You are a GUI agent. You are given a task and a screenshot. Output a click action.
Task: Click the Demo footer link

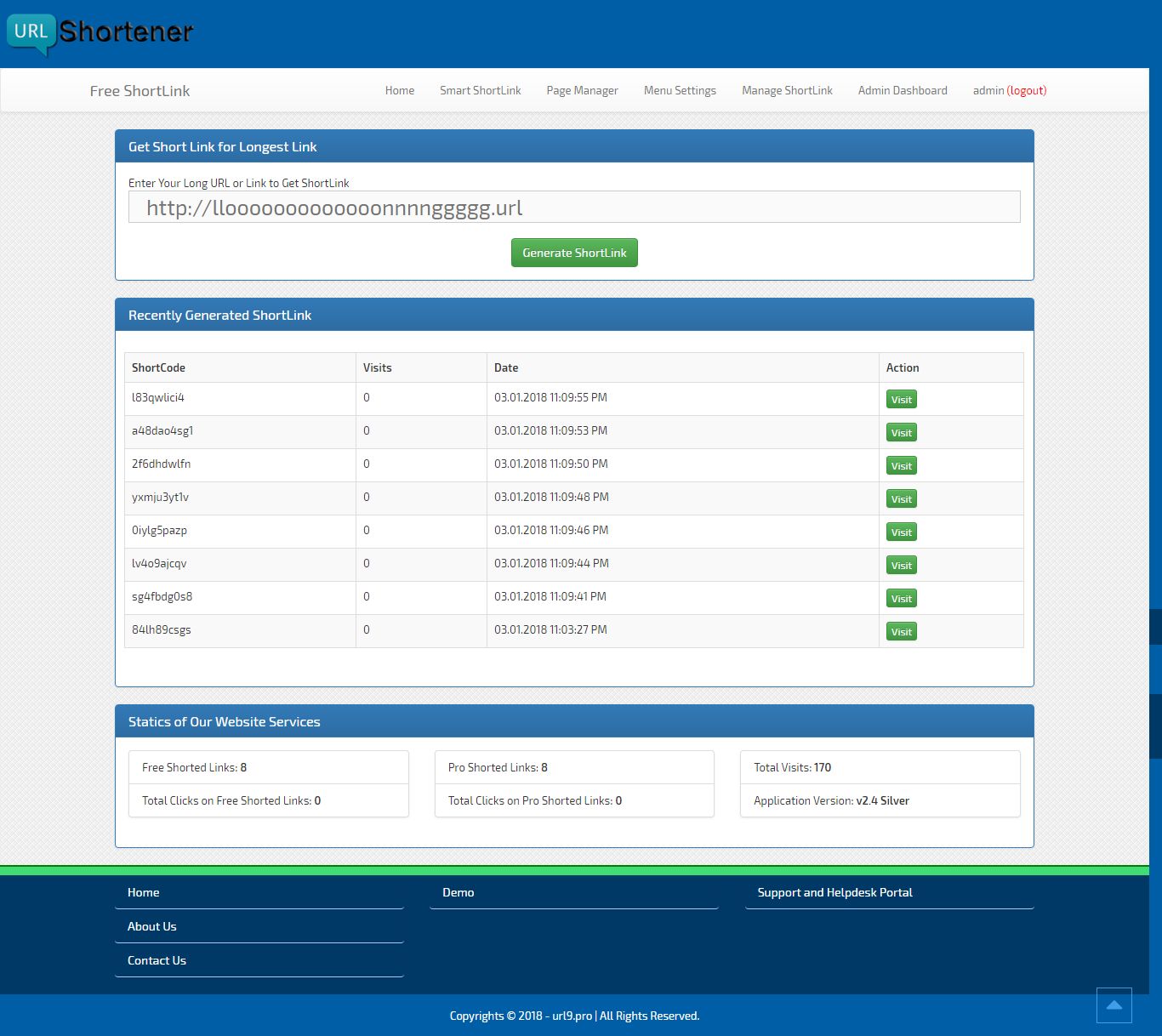(458, 892)
